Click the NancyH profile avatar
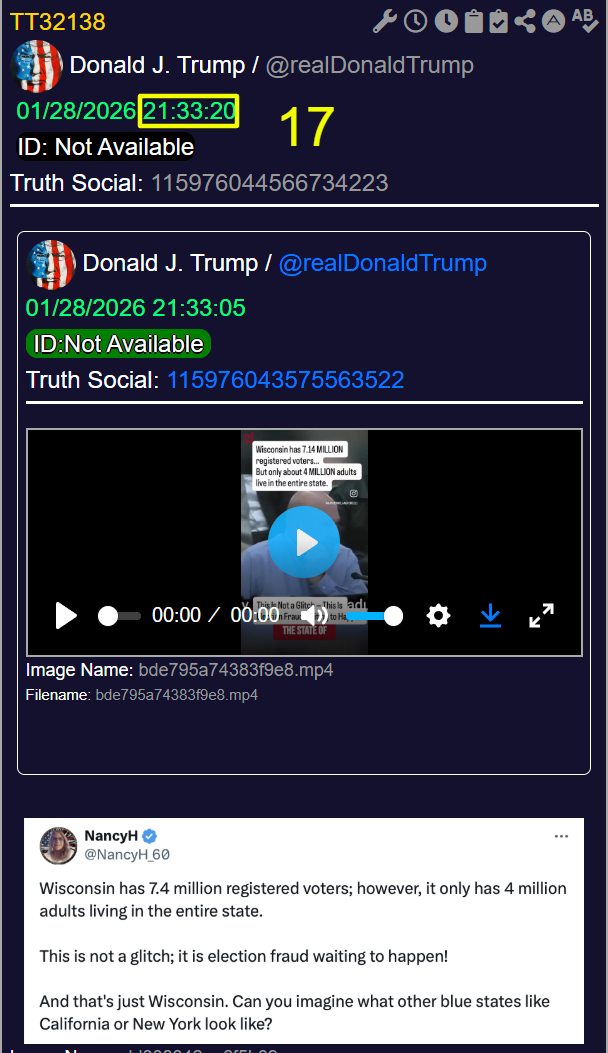 click(58, 845)
